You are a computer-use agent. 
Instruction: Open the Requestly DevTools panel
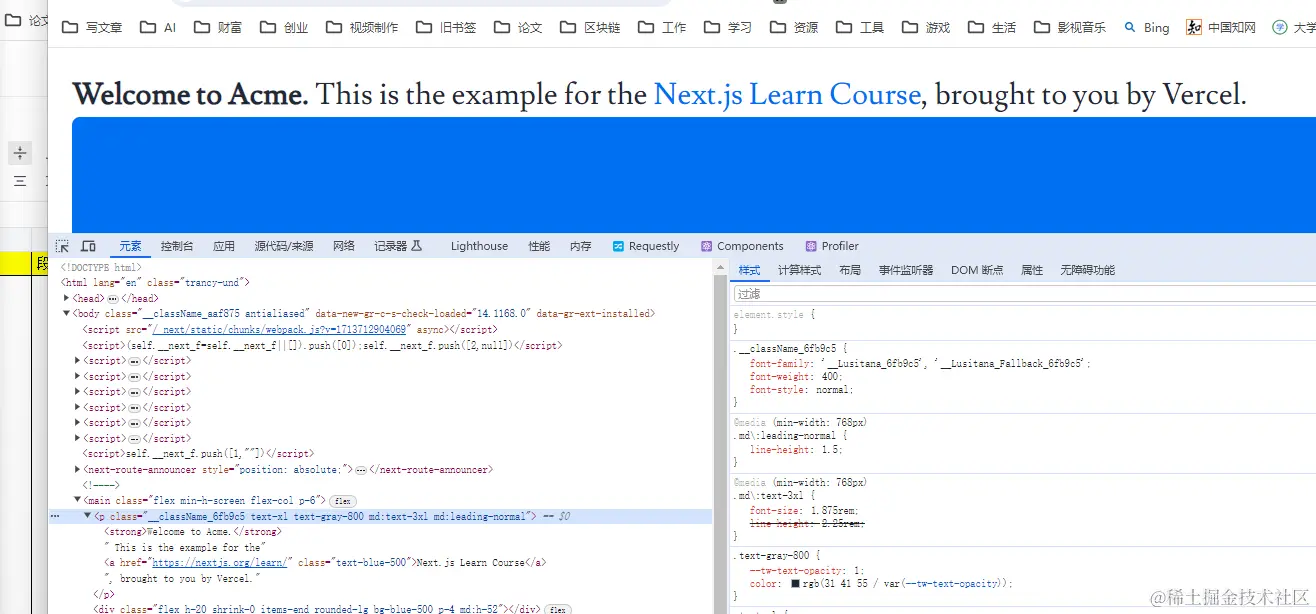click(x=646, y=245)
